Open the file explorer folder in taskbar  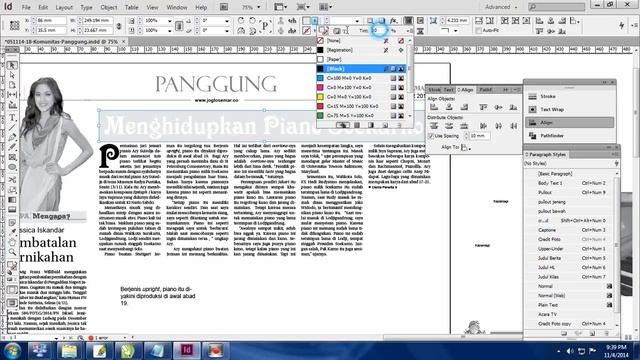pos(69,350)
